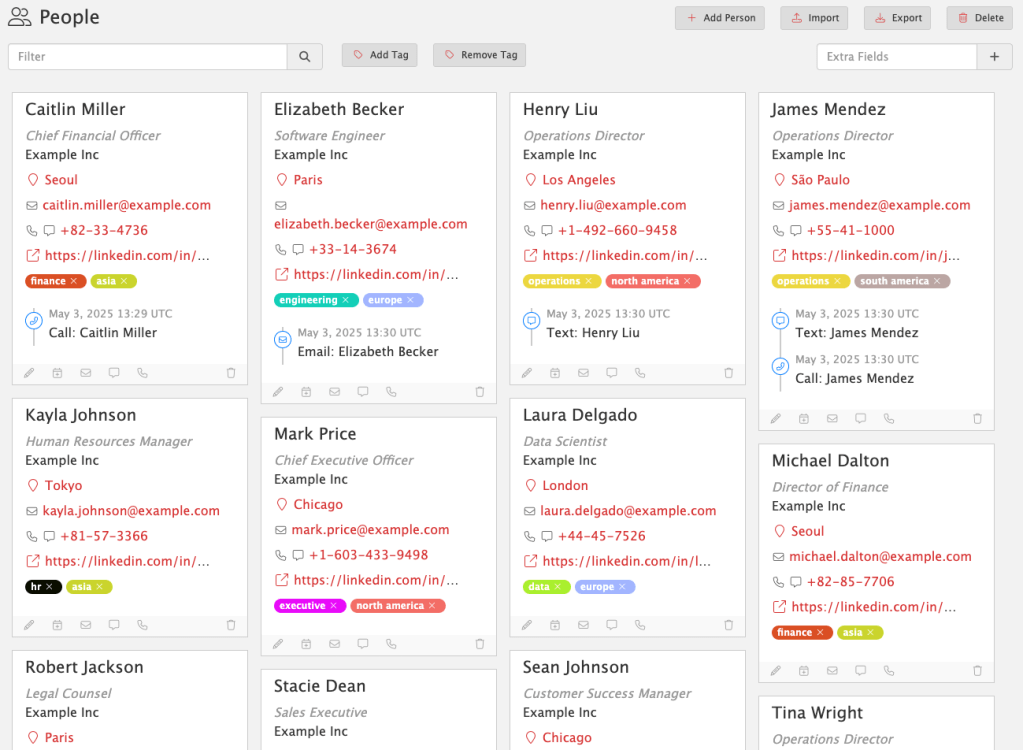
Task: Open Mark Price's email address link
Action: coord(370,530)
